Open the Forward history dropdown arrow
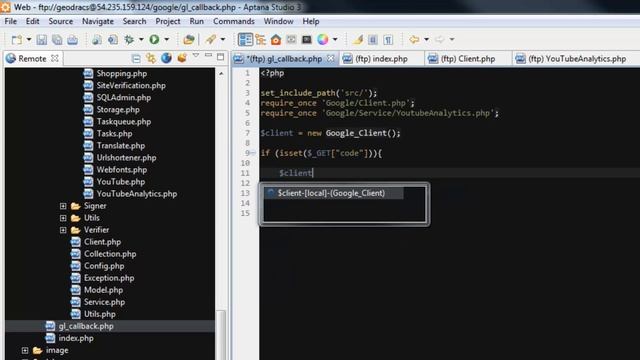 (x=452, y=40)
